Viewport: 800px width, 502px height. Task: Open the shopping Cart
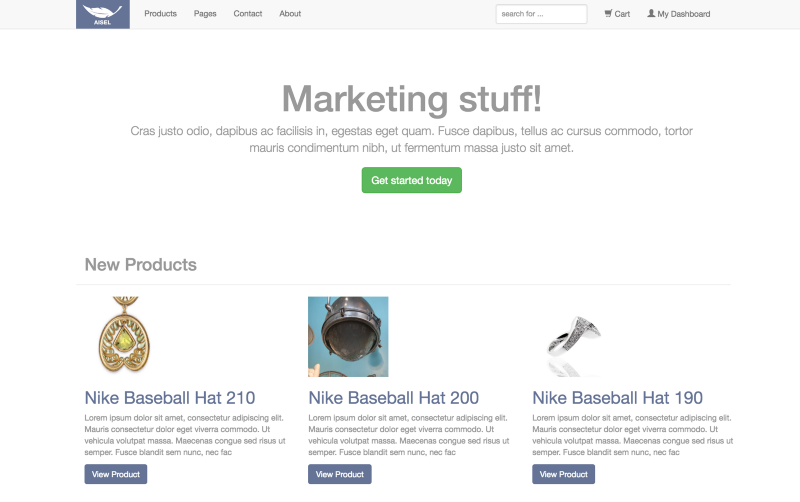pos(617,14)
